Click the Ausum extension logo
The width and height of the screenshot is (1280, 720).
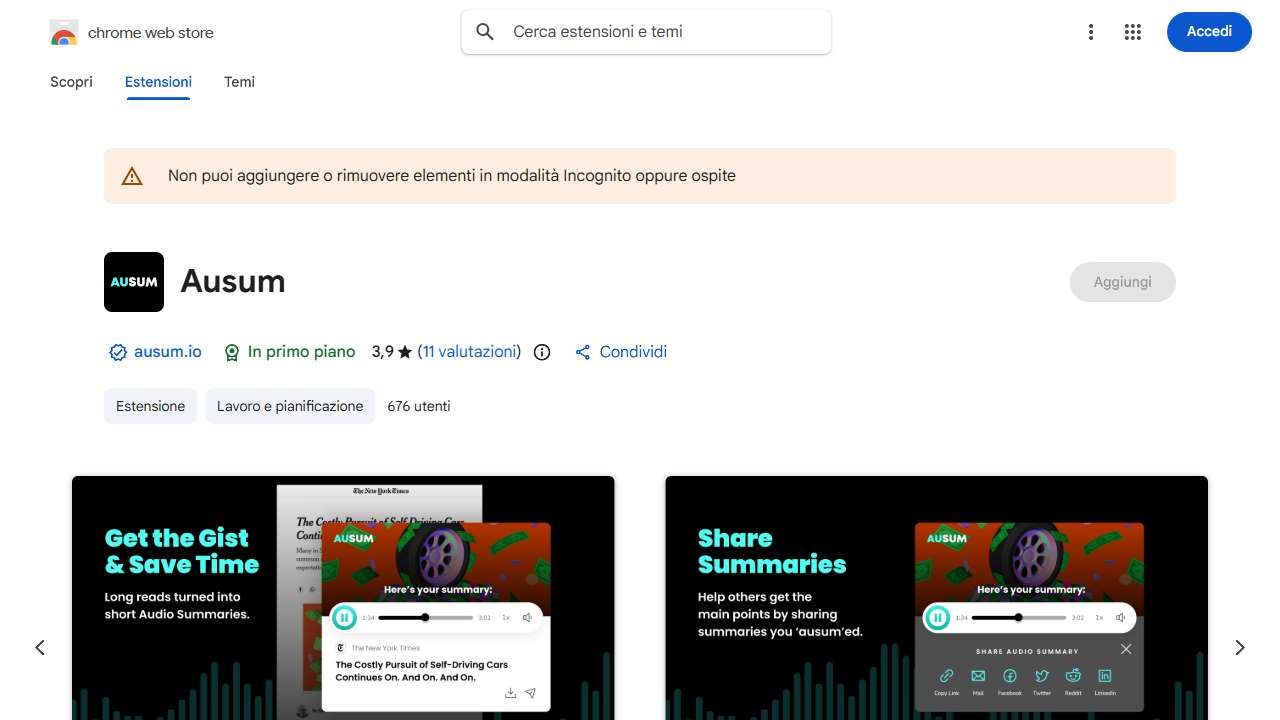click(134, 282)
